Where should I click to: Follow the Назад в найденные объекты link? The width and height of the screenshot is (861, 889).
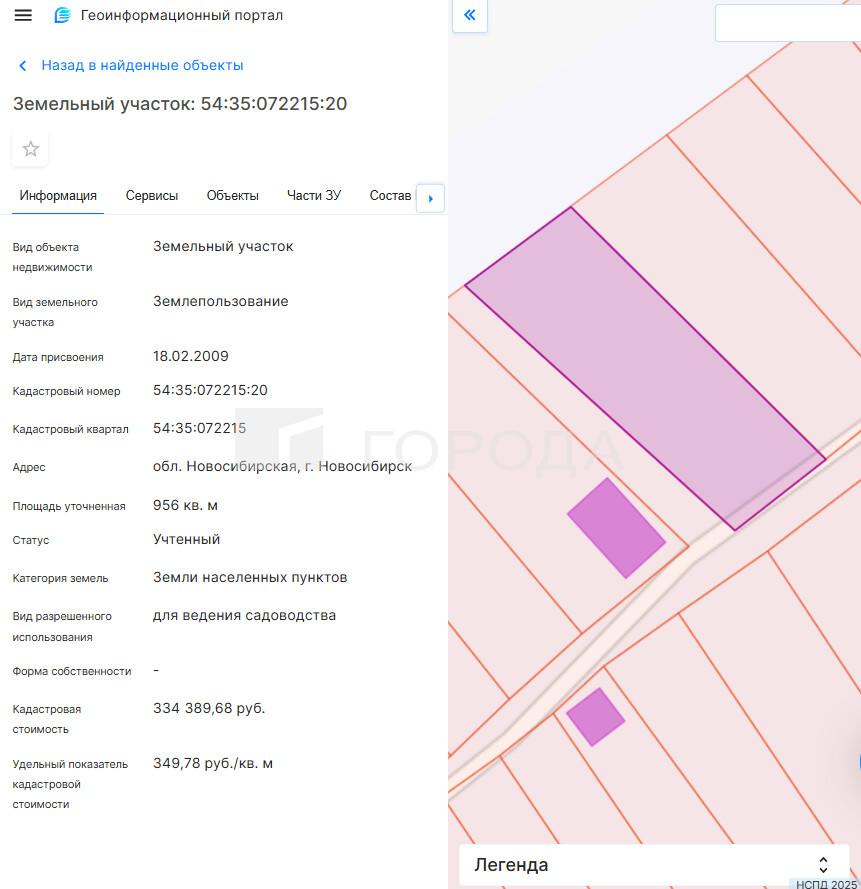142,66
